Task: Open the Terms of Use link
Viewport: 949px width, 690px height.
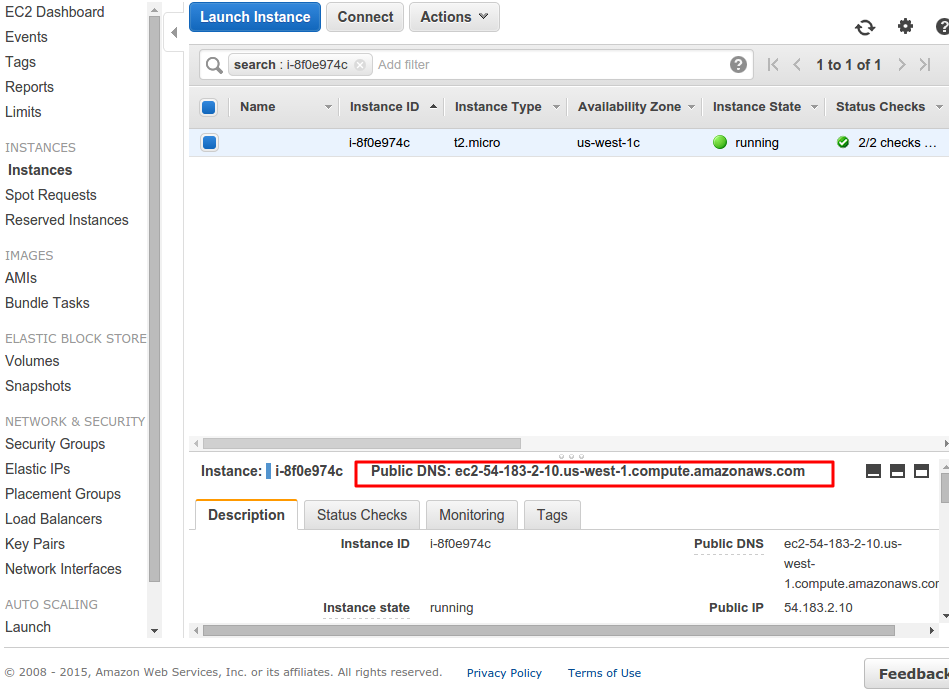Action: (604, 673)
